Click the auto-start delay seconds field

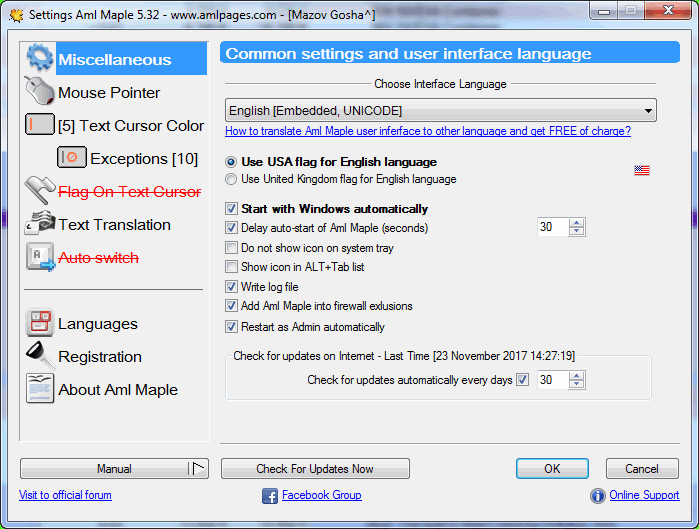tap(553, 227)
